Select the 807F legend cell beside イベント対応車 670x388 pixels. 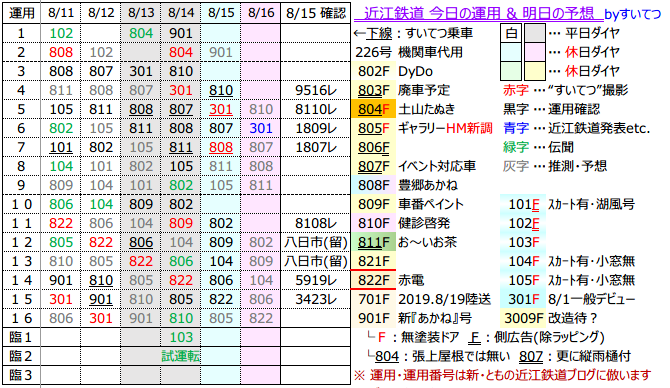pos(373,166)
